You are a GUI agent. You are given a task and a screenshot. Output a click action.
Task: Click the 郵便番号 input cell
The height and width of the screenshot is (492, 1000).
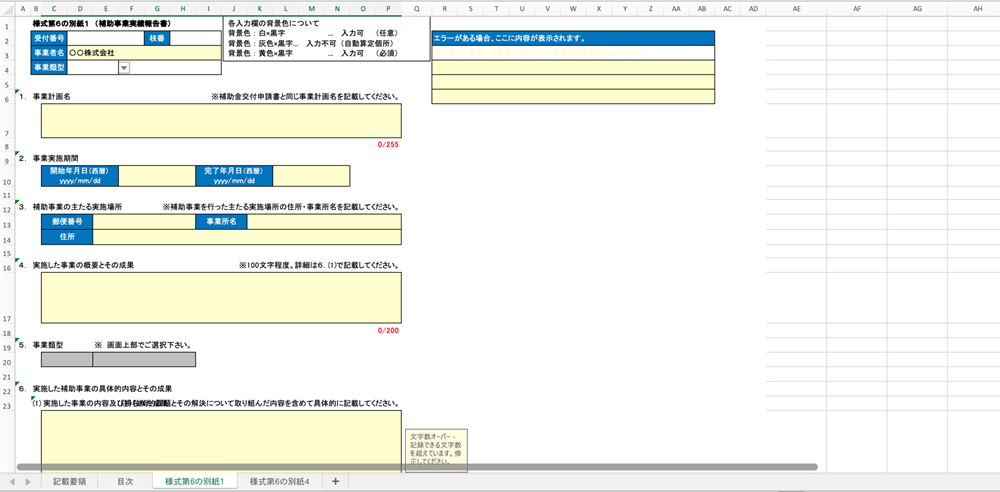(x=144, y=222)
